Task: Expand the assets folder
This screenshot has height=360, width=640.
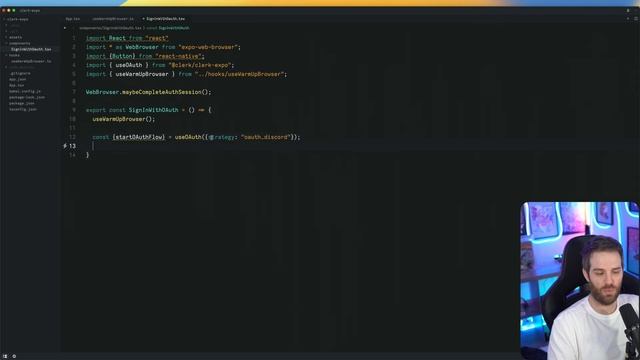Action: 16,37
